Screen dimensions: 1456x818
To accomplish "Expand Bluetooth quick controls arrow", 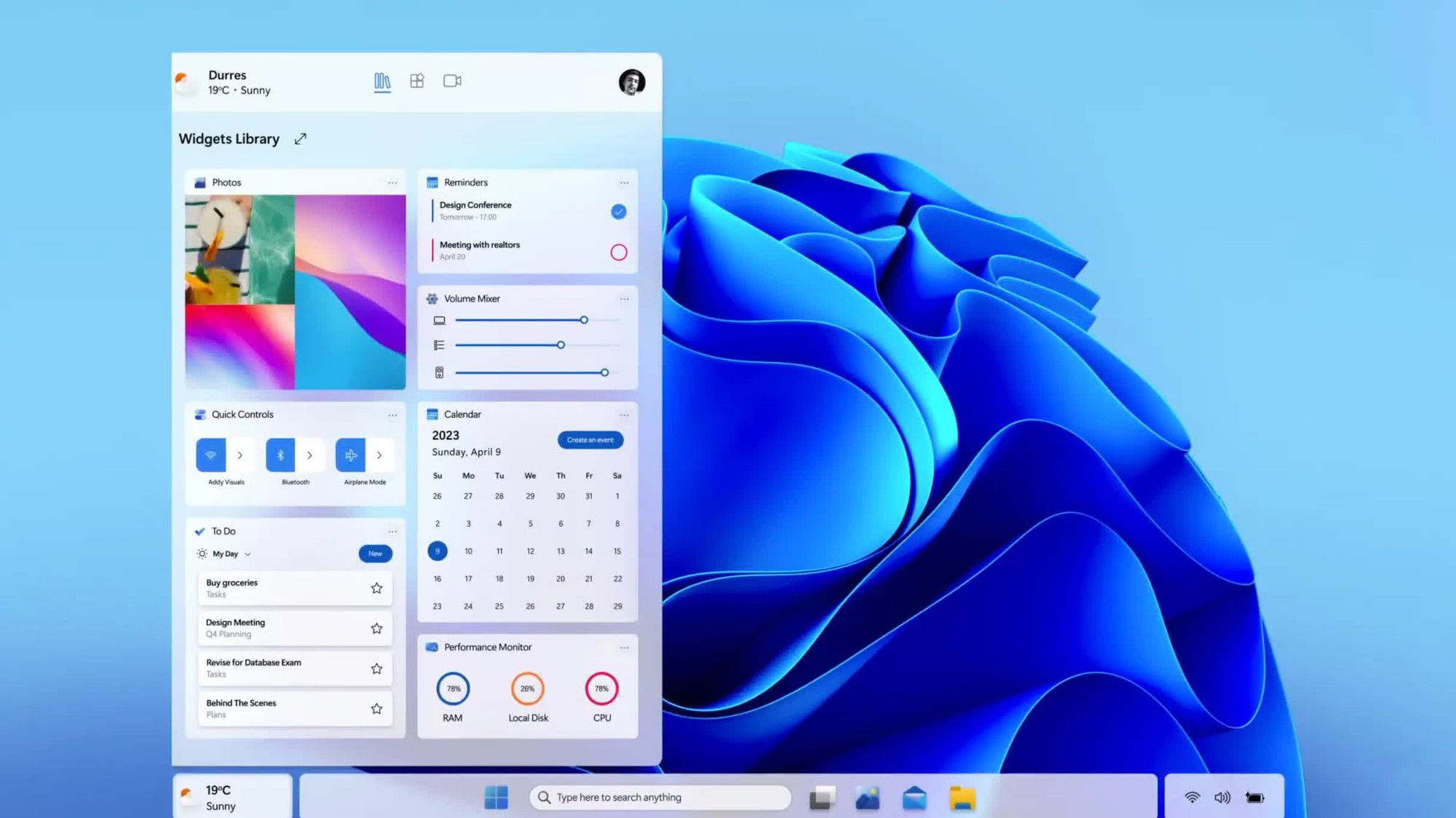I will coord(309,454).
